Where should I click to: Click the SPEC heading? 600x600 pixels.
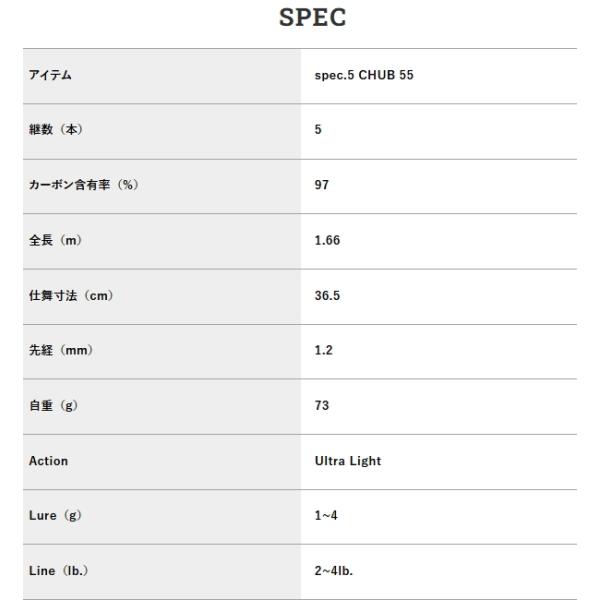coord(312,18)
